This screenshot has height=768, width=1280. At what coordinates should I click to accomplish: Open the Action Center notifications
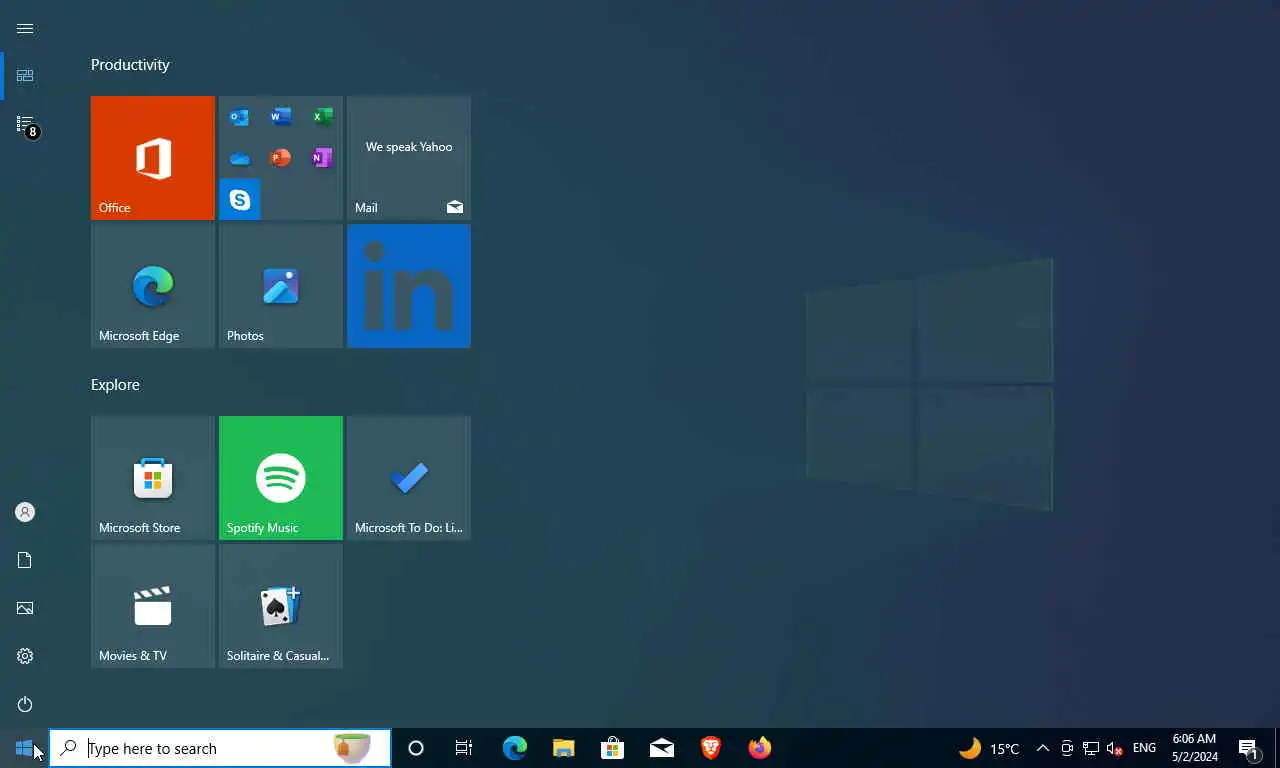tap(1249, 748)
